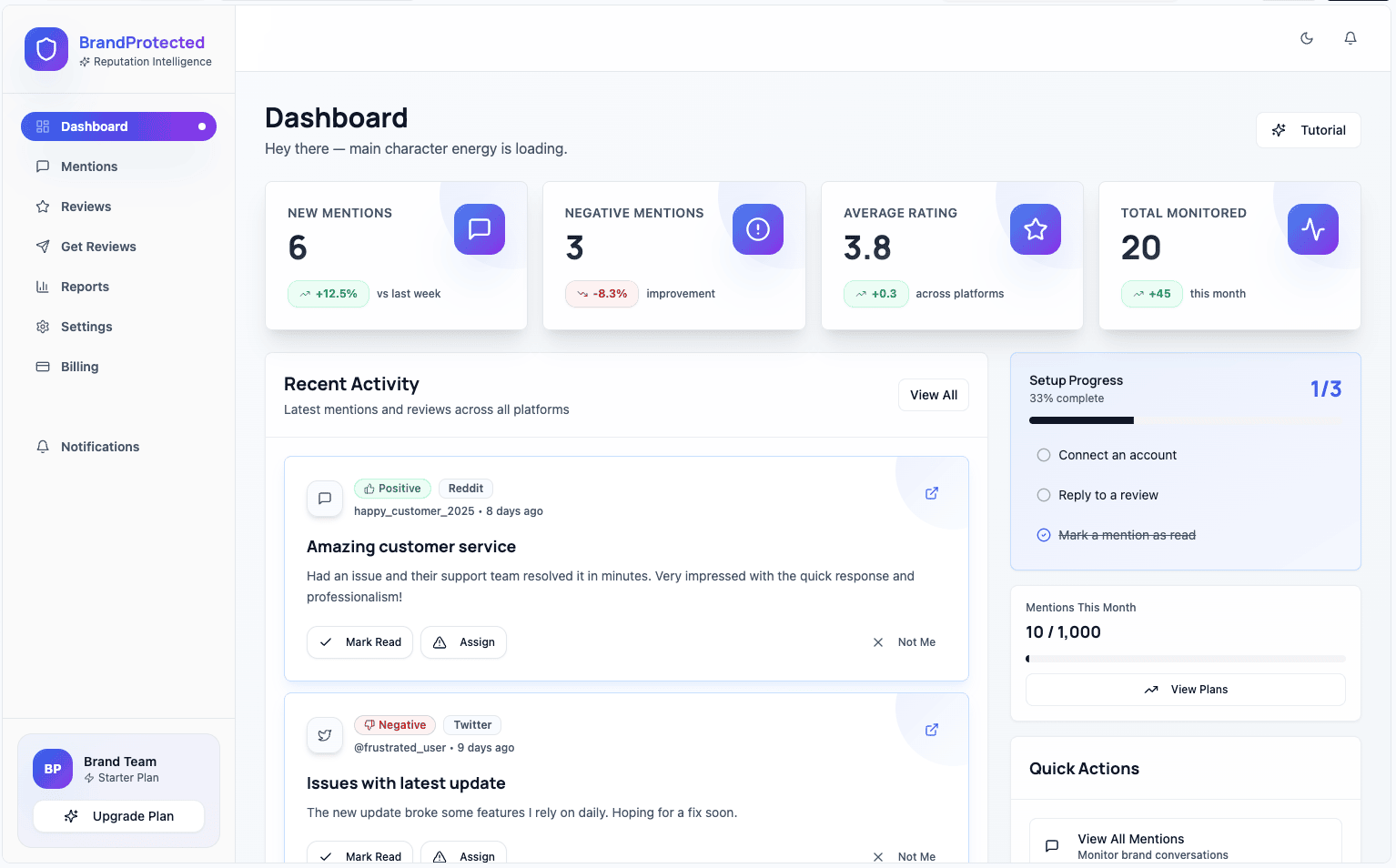Click the New Mentions chat icon
Screen dimensions: 1396x868
(x=480, y=229)
